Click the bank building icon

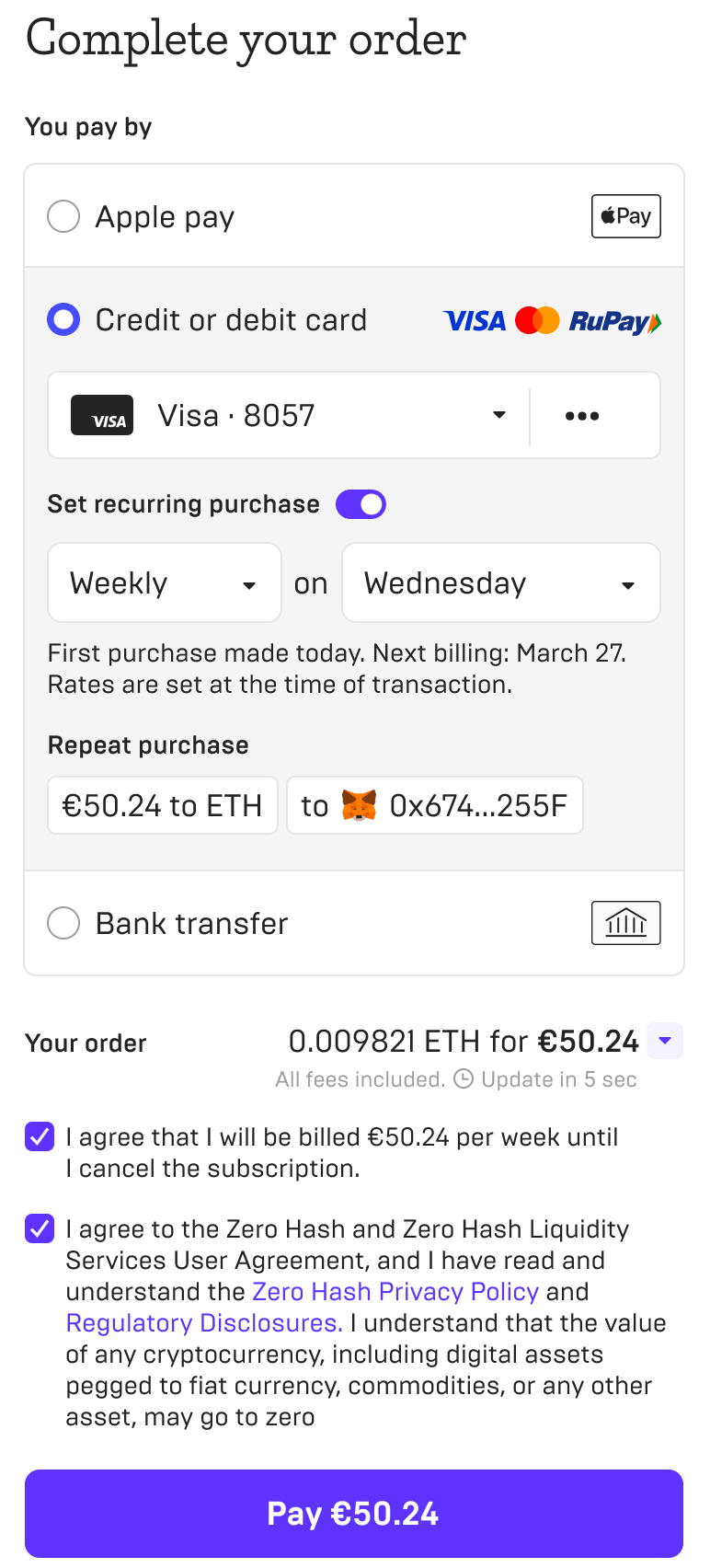pyautogui.click(x=625, y=923)
